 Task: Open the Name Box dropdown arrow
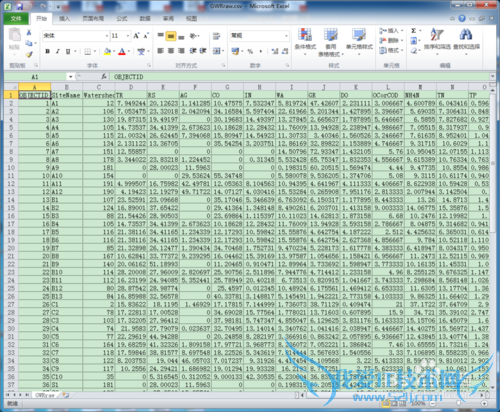pyautogui.click(x=70, y=77)
